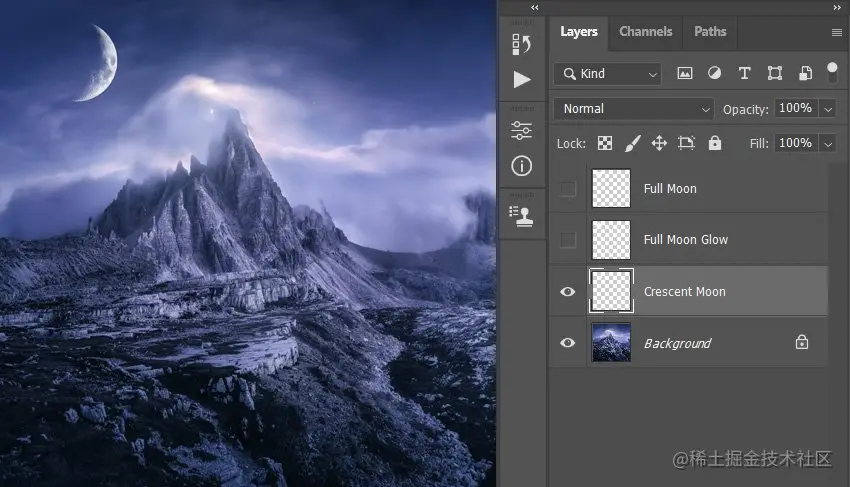This screenshot has height=487, width=850.
Task: Select the Crescent Moon layer name
Action: (685, 292)
